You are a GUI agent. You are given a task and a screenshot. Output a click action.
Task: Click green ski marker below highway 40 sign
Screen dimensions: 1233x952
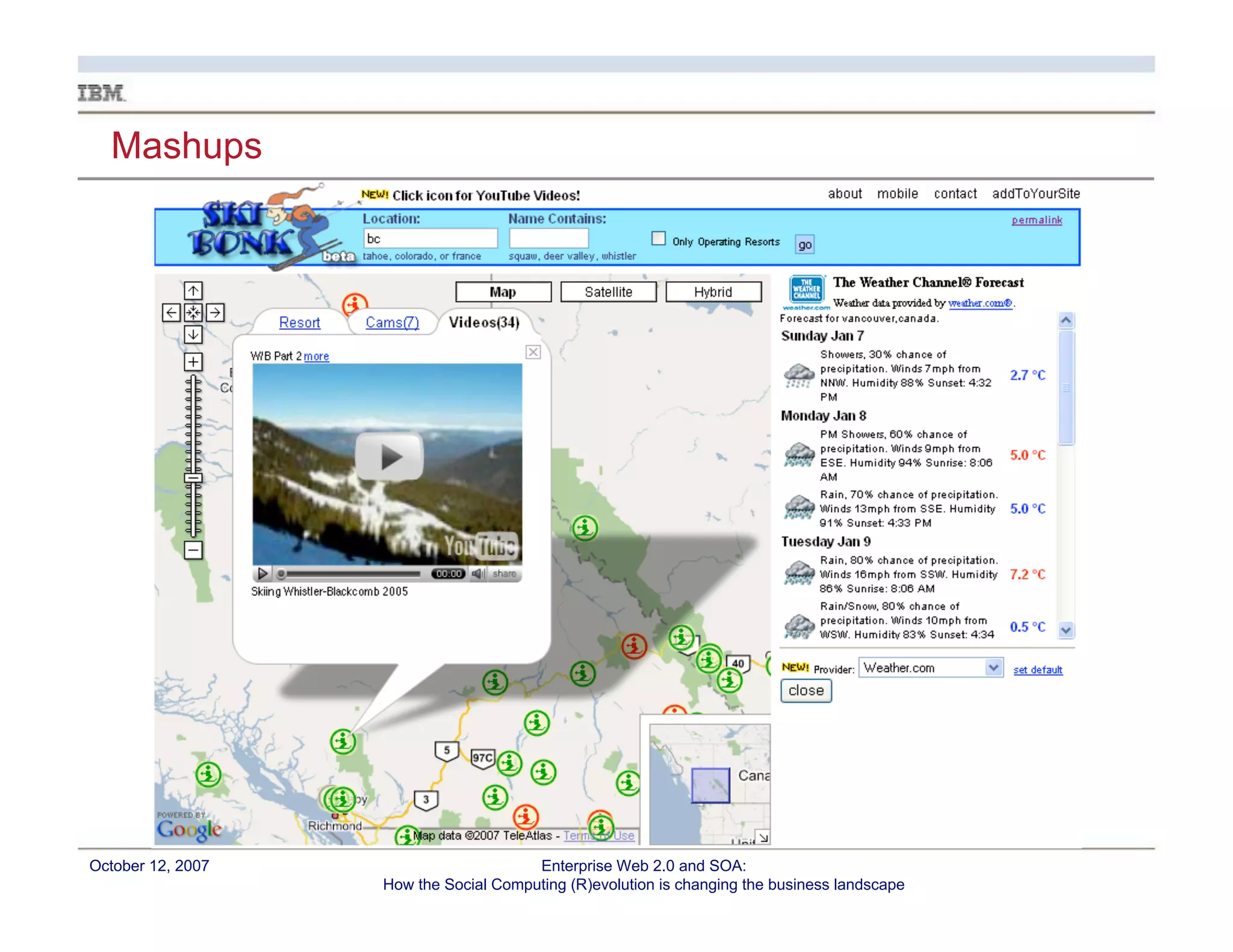pos(730,681)
